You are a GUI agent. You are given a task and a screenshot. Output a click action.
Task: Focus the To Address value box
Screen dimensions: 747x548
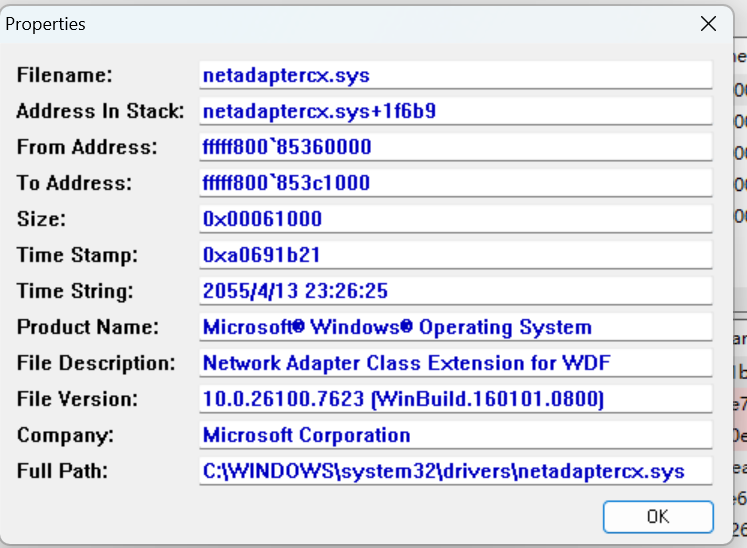point(455,183)
